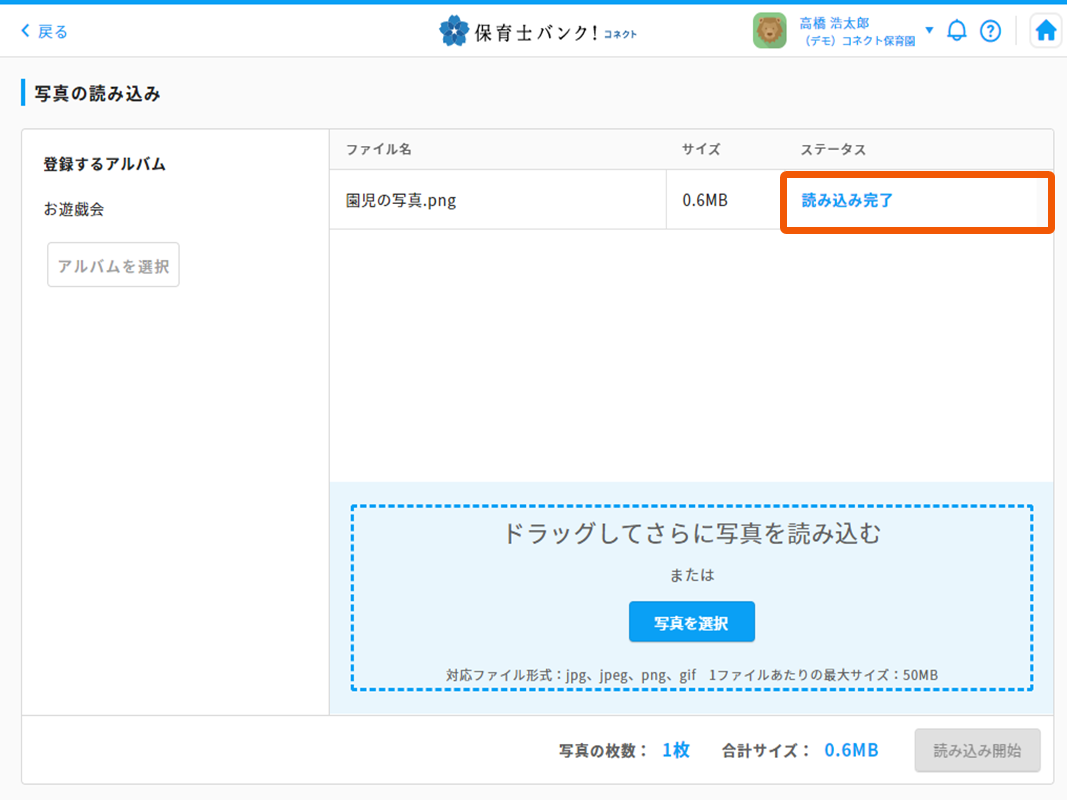Expand the user account dropdown arrow

[x=929, y=30]
